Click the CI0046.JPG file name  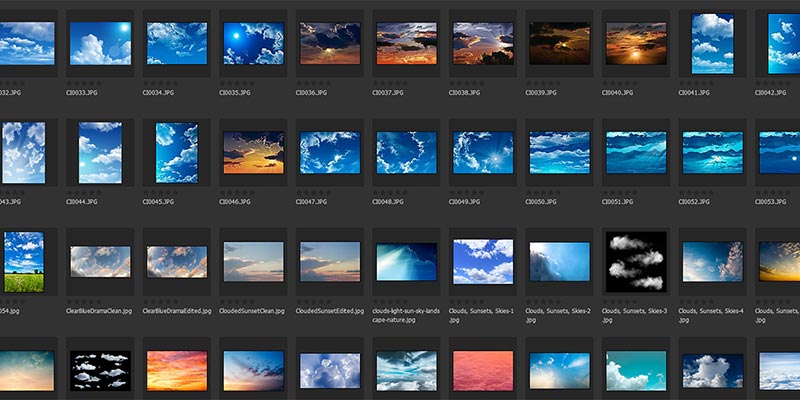pyautogui.click(x=235, y=202)
